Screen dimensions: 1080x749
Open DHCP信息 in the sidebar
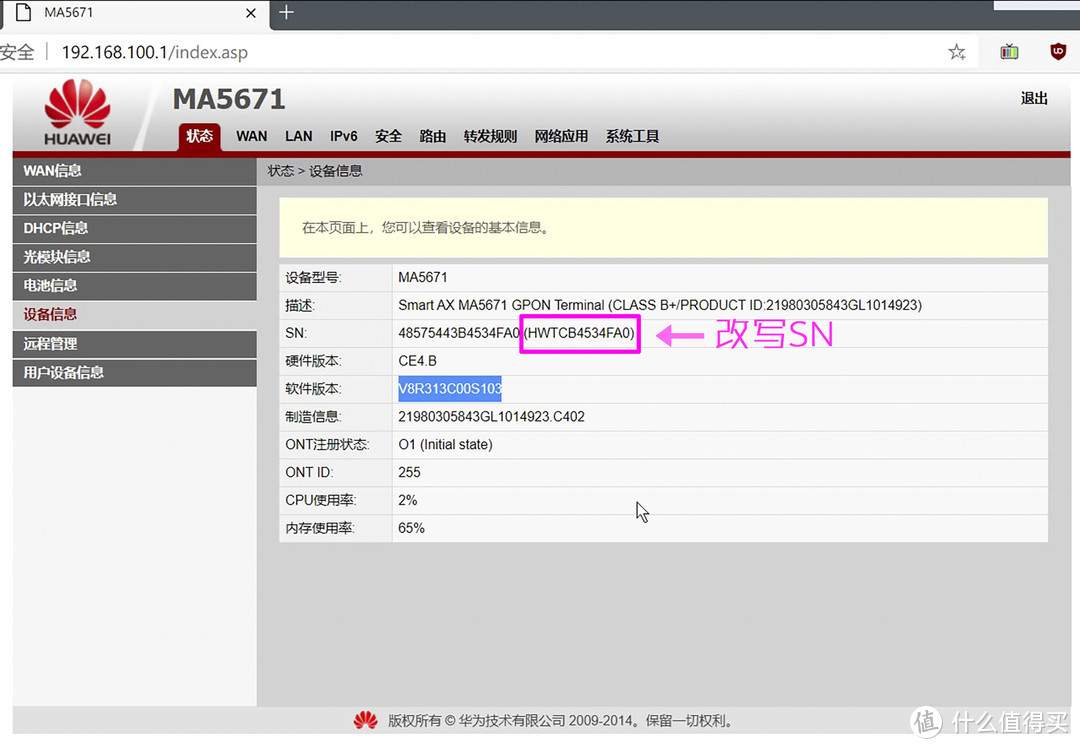134,228
